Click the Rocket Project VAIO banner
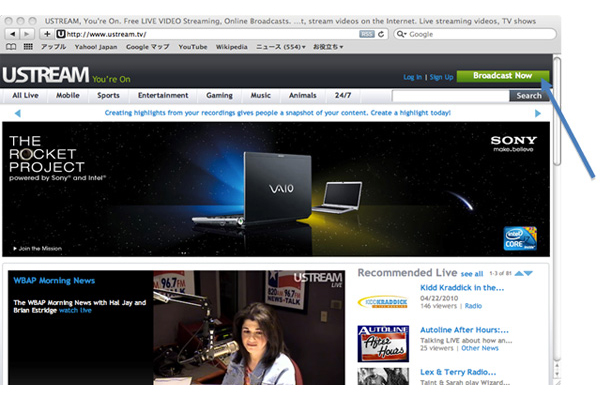This screenshot has height=400, width=600. (276, 189)
